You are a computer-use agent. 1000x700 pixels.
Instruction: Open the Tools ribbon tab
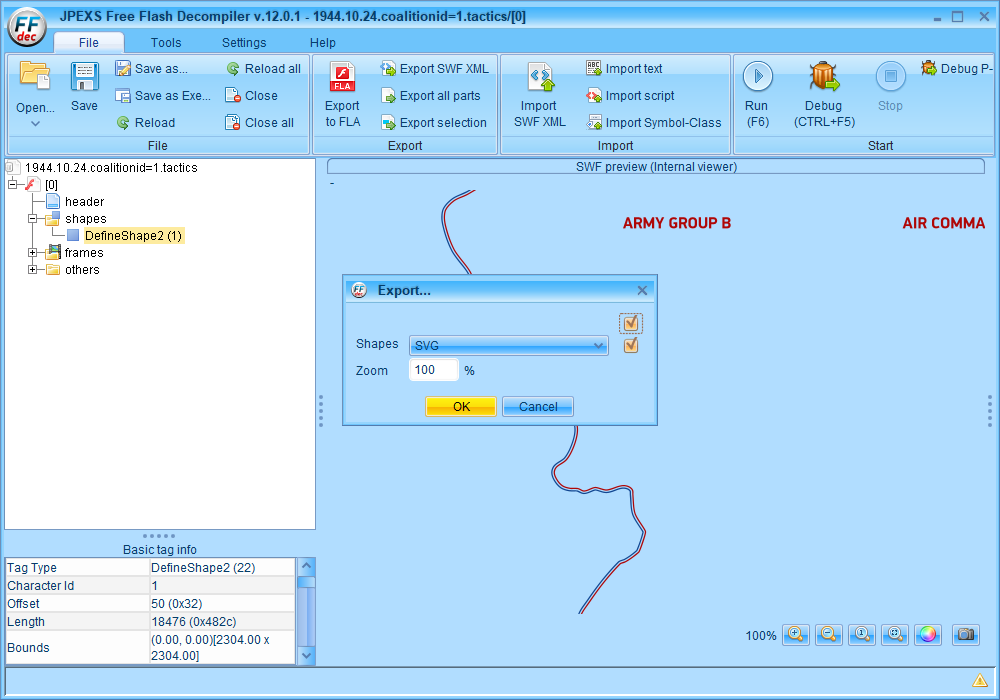click(166, 43)
